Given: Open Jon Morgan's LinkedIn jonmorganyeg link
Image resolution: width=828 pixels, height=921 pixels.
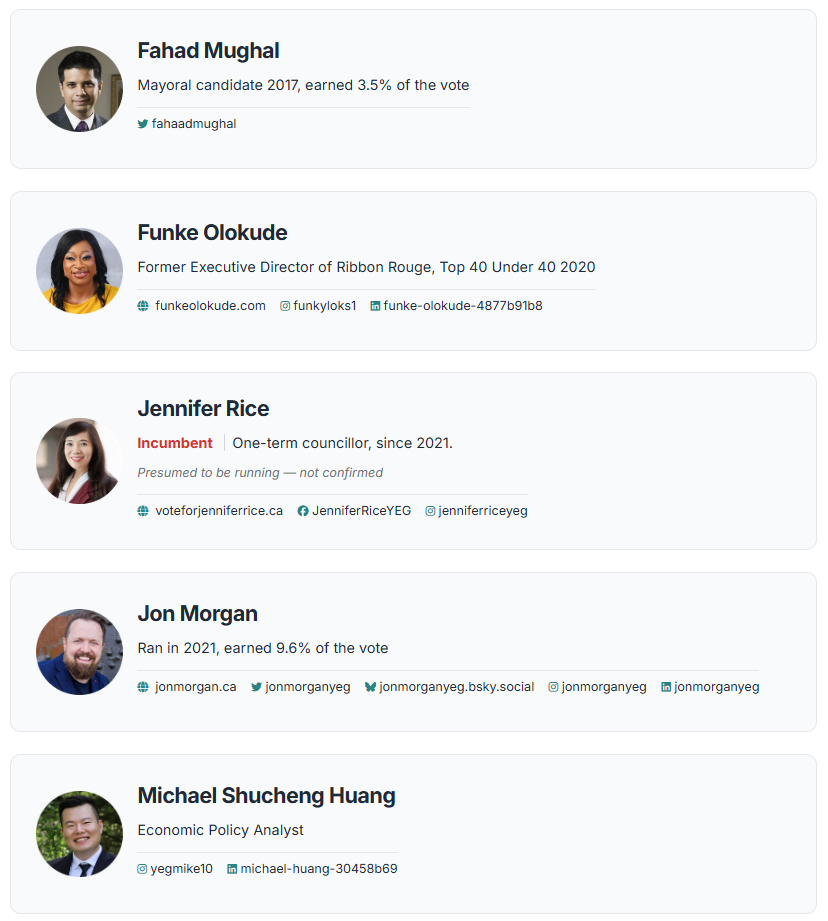Looking at the screenshot, I should (x=716, y=687).
